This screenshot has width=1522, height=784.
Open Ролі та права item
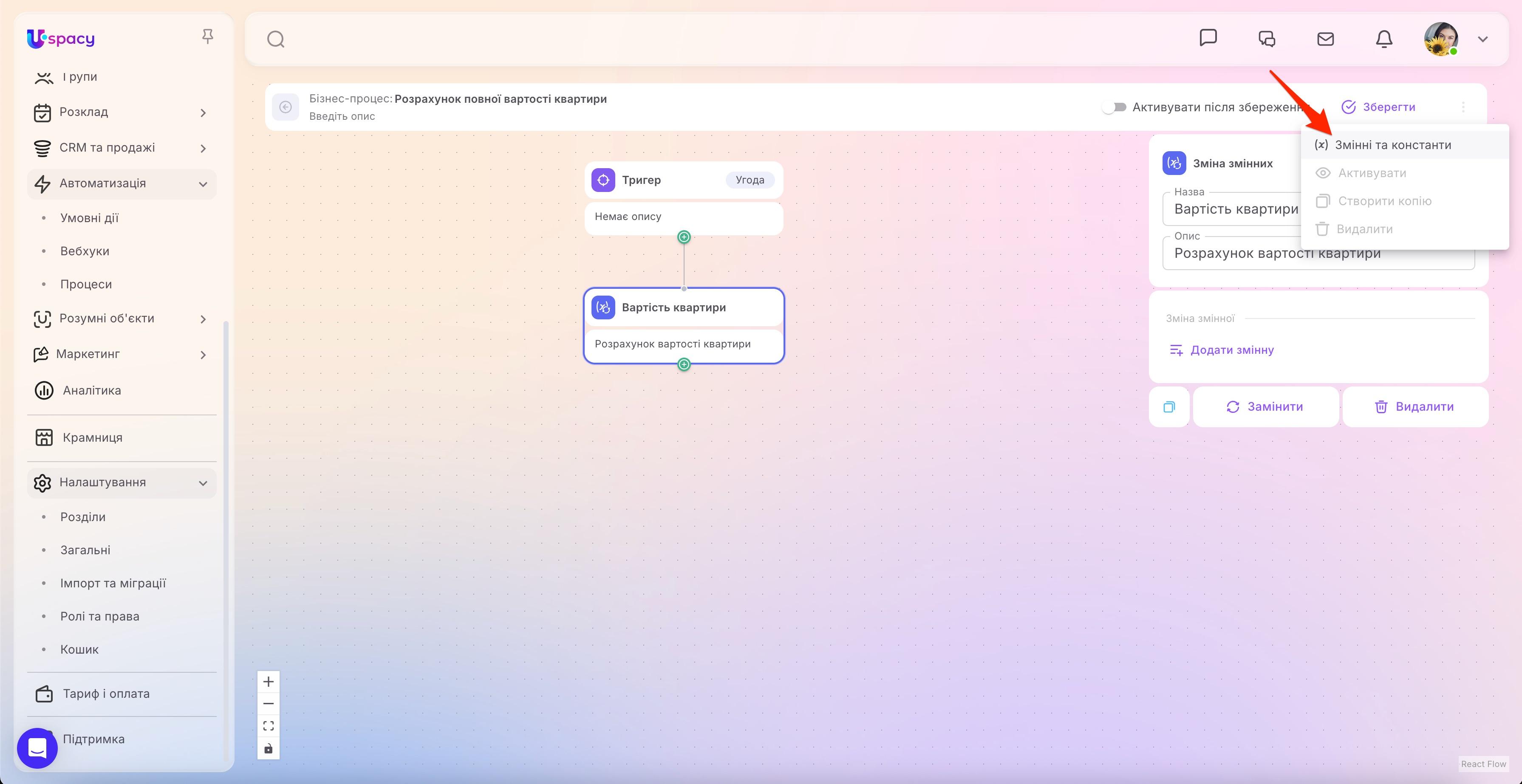pyautogui.click(x=99, y=616)
